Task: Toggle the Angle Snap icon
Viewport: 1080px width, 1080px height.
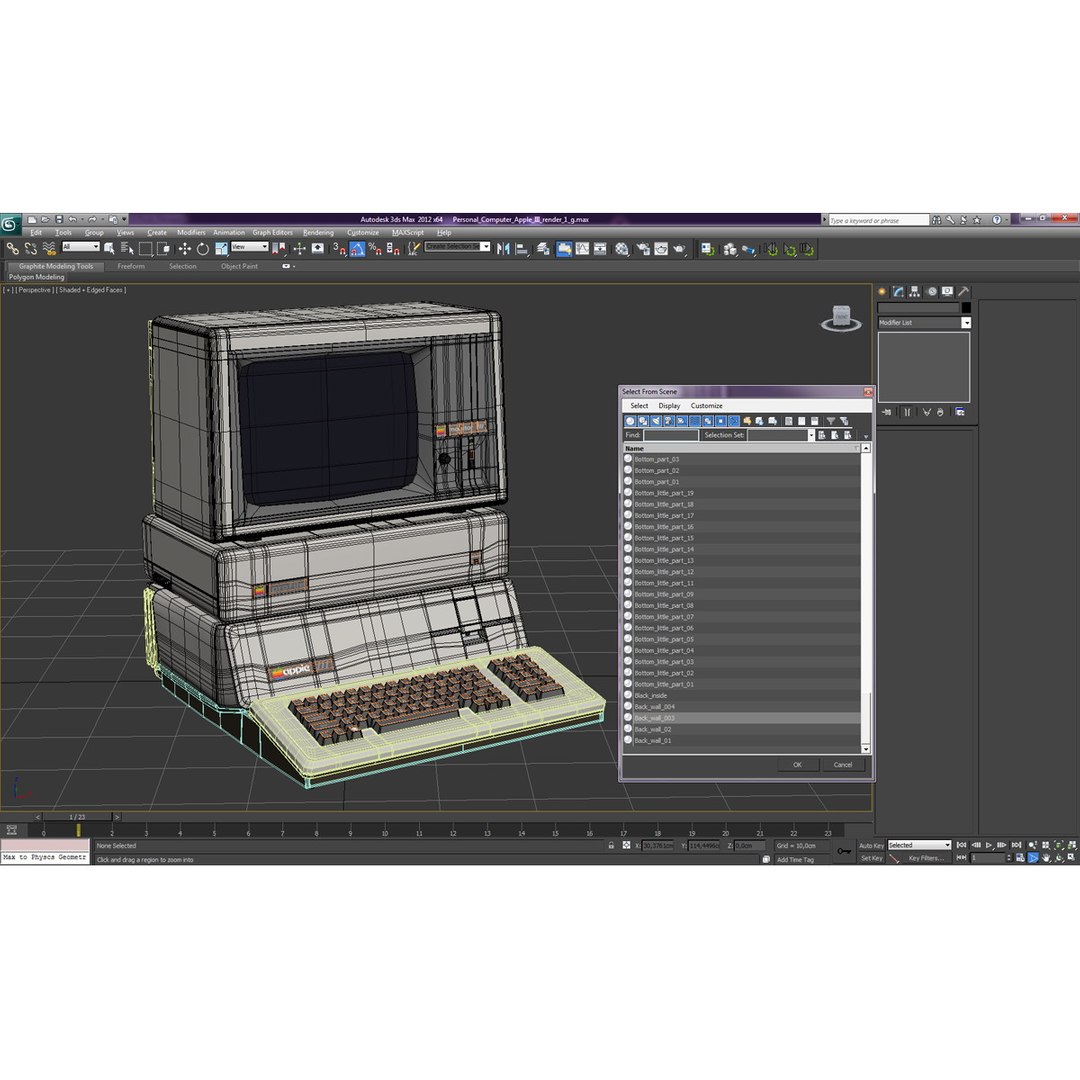Action: pos(357,249)
